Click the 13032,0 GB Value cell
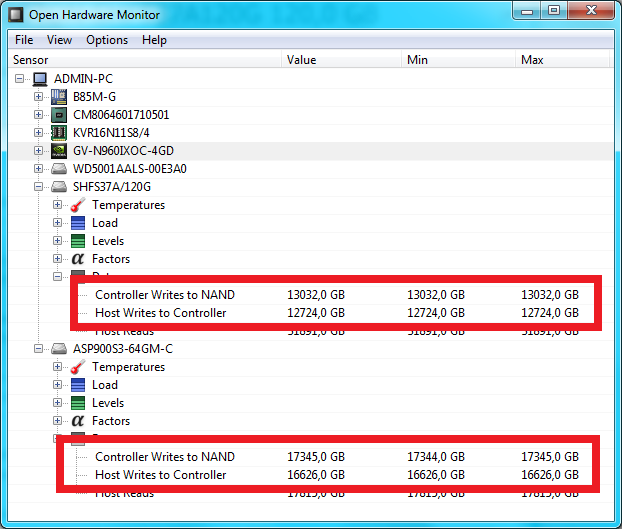Viewport: 622px width, 529px height. 316,295
